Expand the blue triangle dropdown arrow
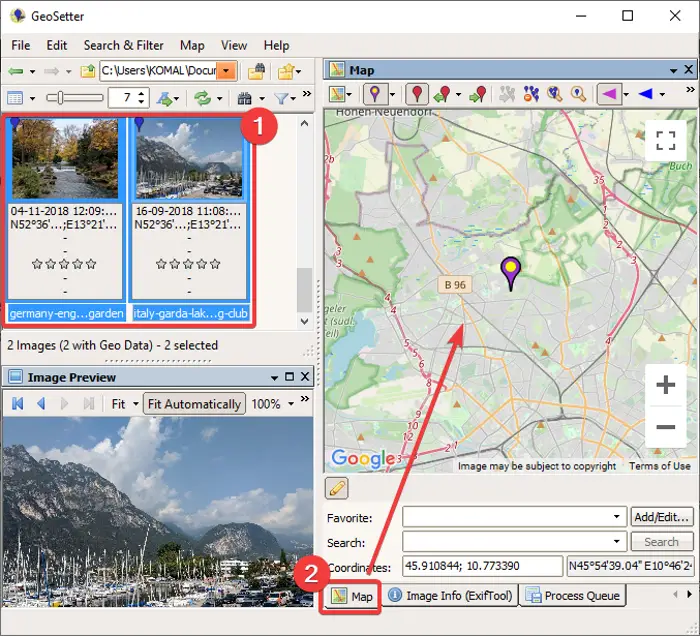The width and height of the screenshot is (700, 636). pyautogui.click(x=662, y=95)
